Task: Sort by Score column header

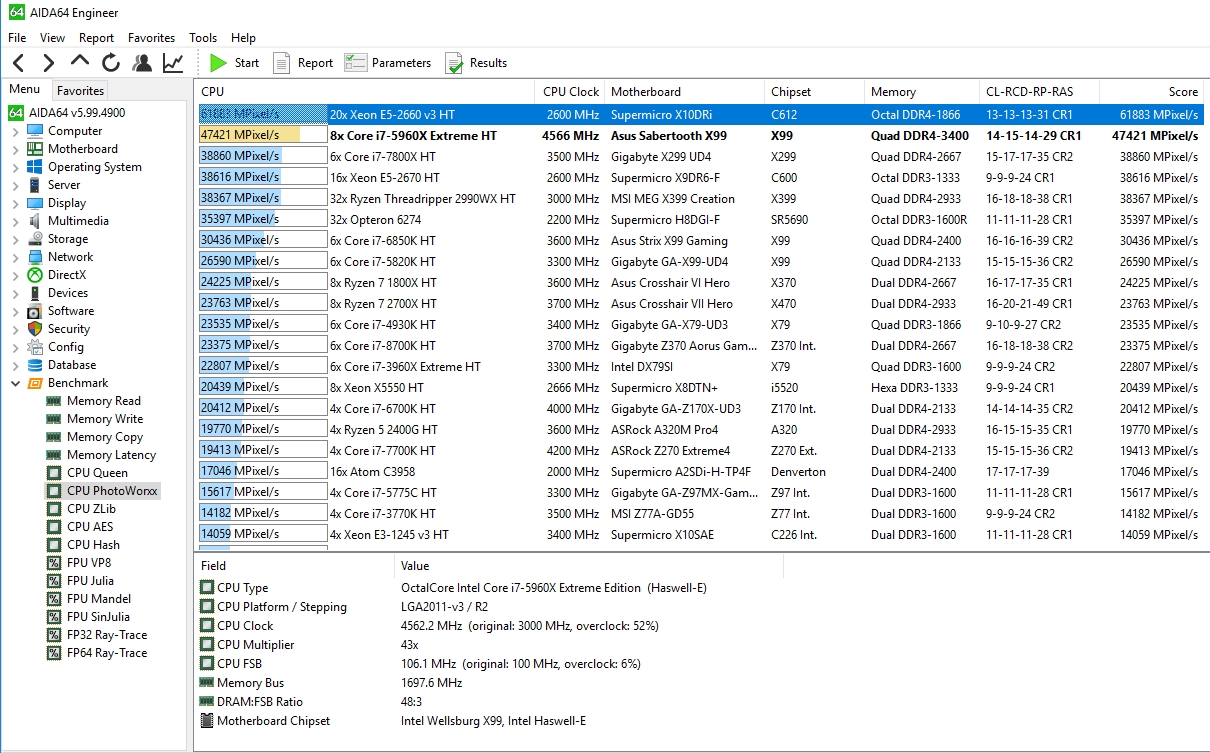Action: [x=1154, y=91]
